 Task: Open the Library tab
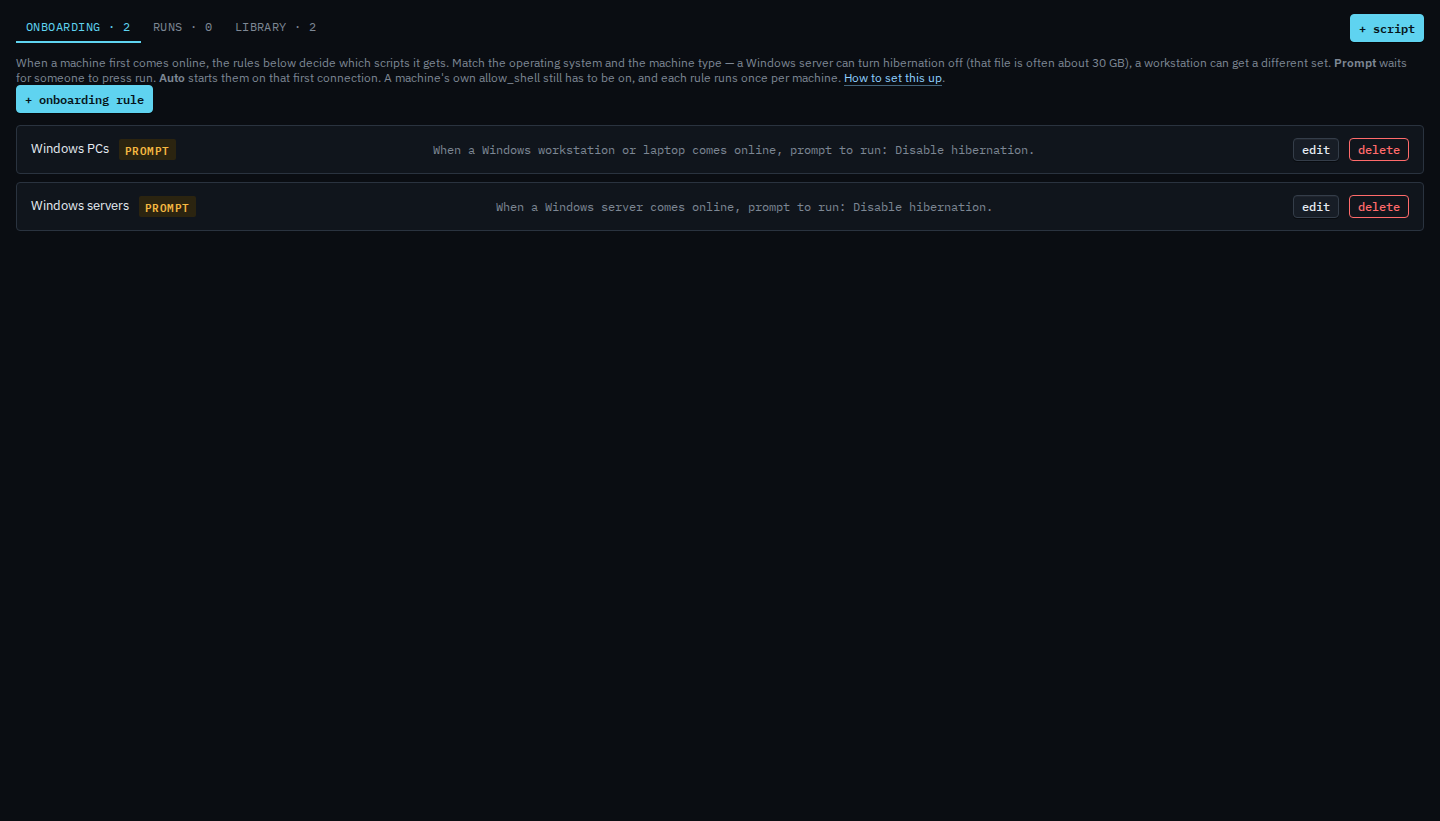(x=276, y=28)
